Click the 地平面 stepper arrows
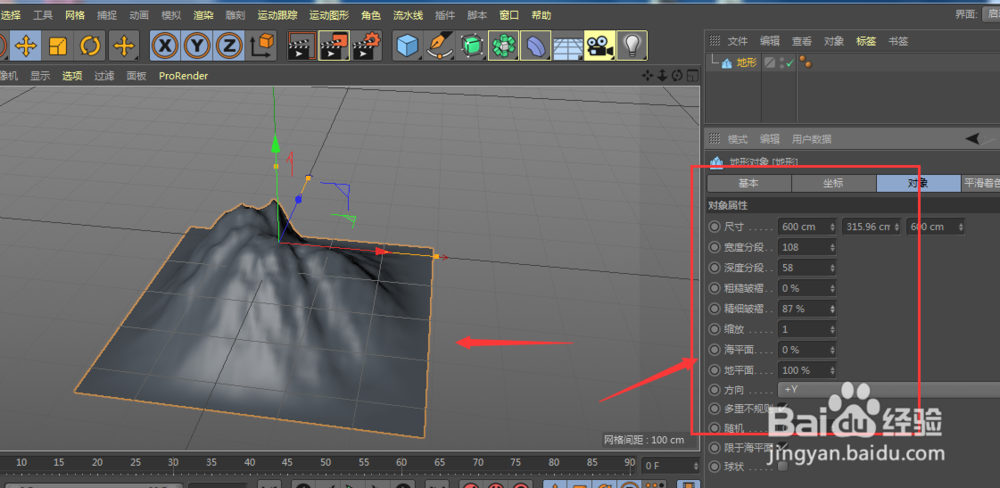The height and width of the screenshot is (488, 1000). [832, 370]
